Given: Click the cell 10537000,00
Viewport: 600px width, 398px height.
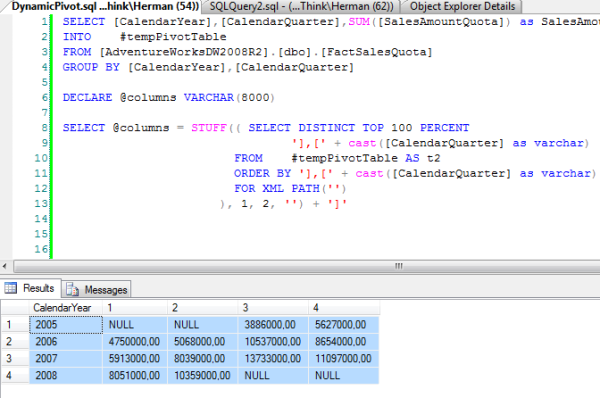Looking at the screenshot, I should pyautogui.click(x=273, y=341).
